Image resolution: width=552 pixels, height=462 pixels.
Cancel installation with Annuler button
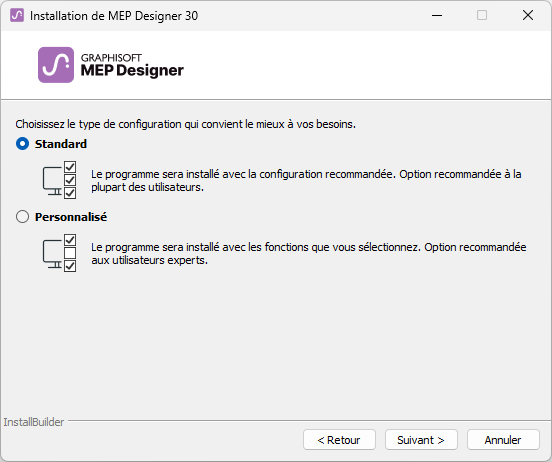point(503,439)
